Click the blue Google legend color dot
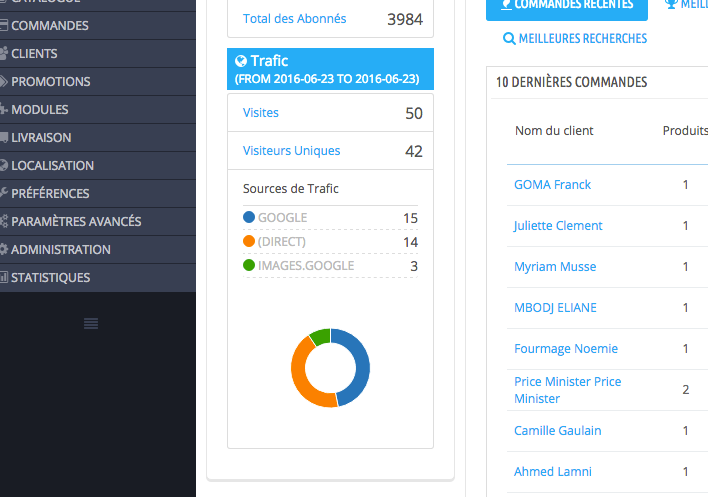 249,217
